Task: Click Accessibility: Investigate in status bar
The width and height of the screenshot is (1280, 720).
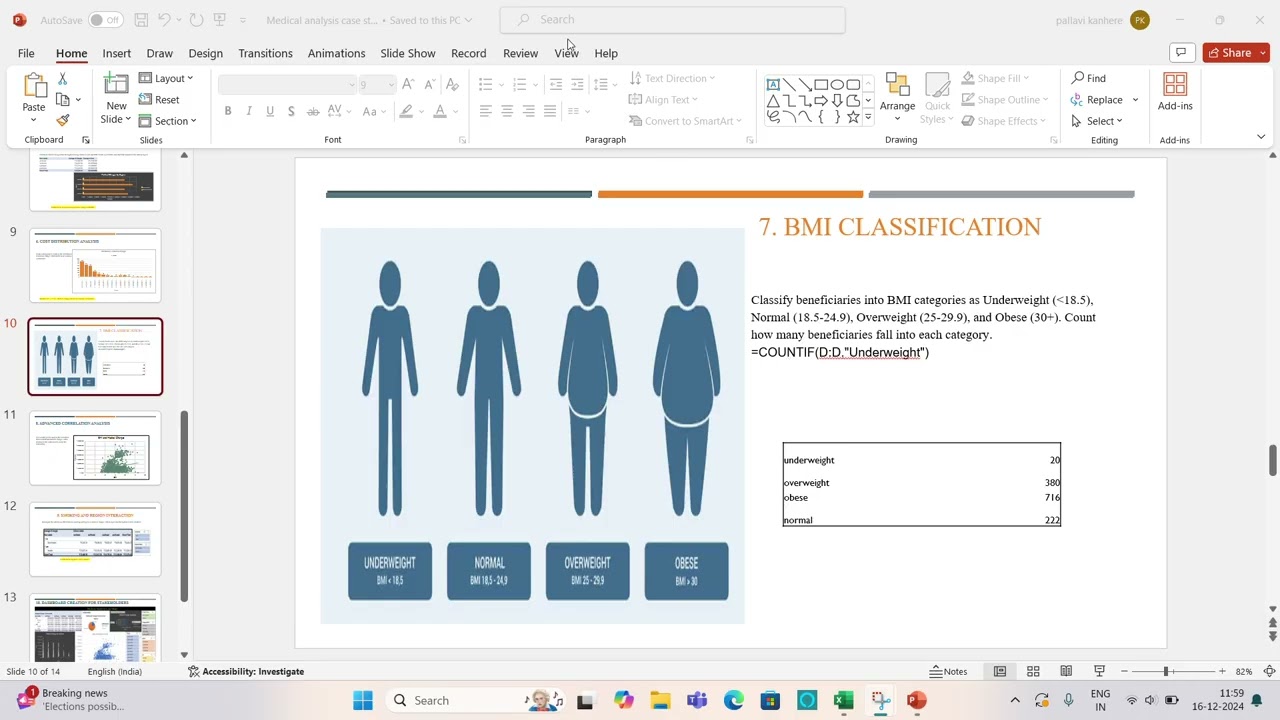Action: (246, 671)
